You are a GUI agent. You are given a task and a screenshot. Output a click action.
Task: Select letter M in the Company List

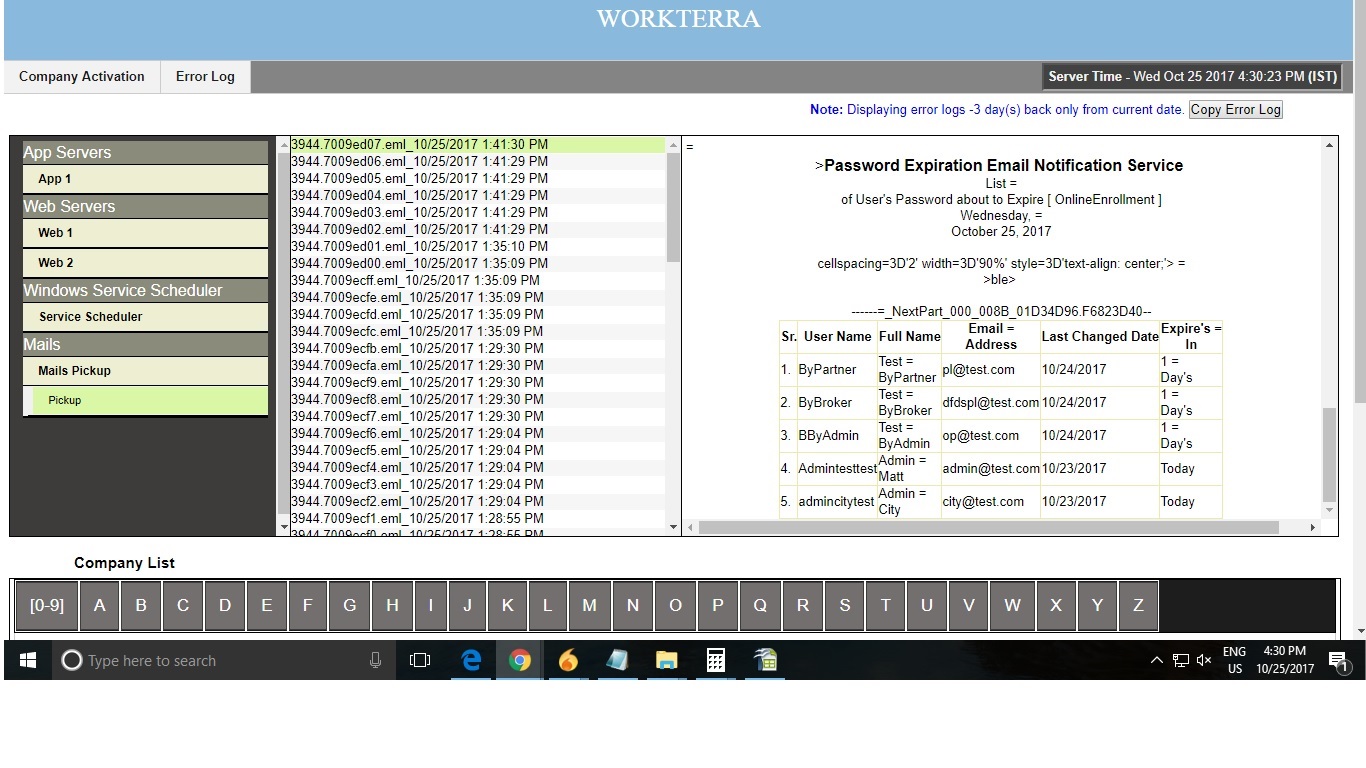tap(590, 605)
